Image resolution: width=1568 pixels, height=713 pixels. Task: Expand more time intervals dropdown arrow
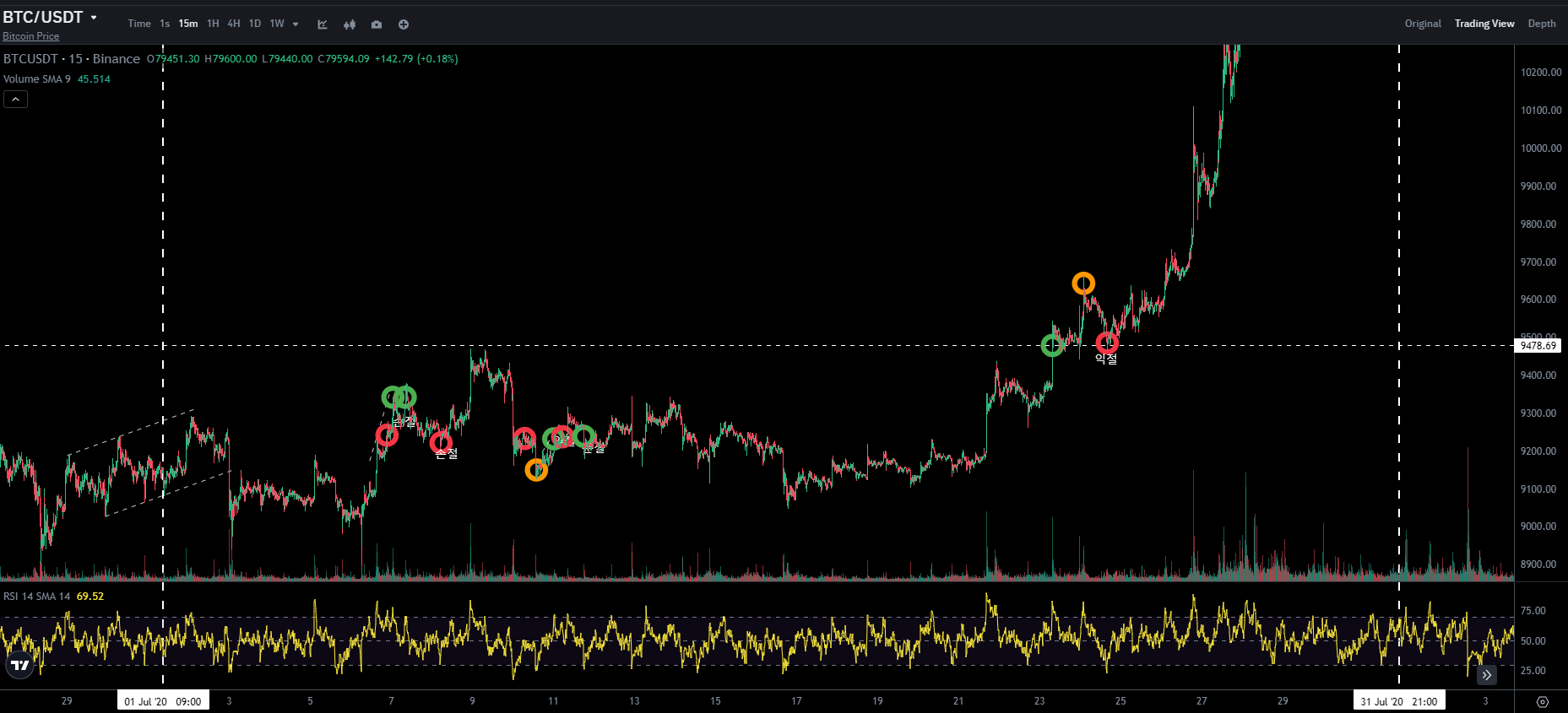[296, 24]
